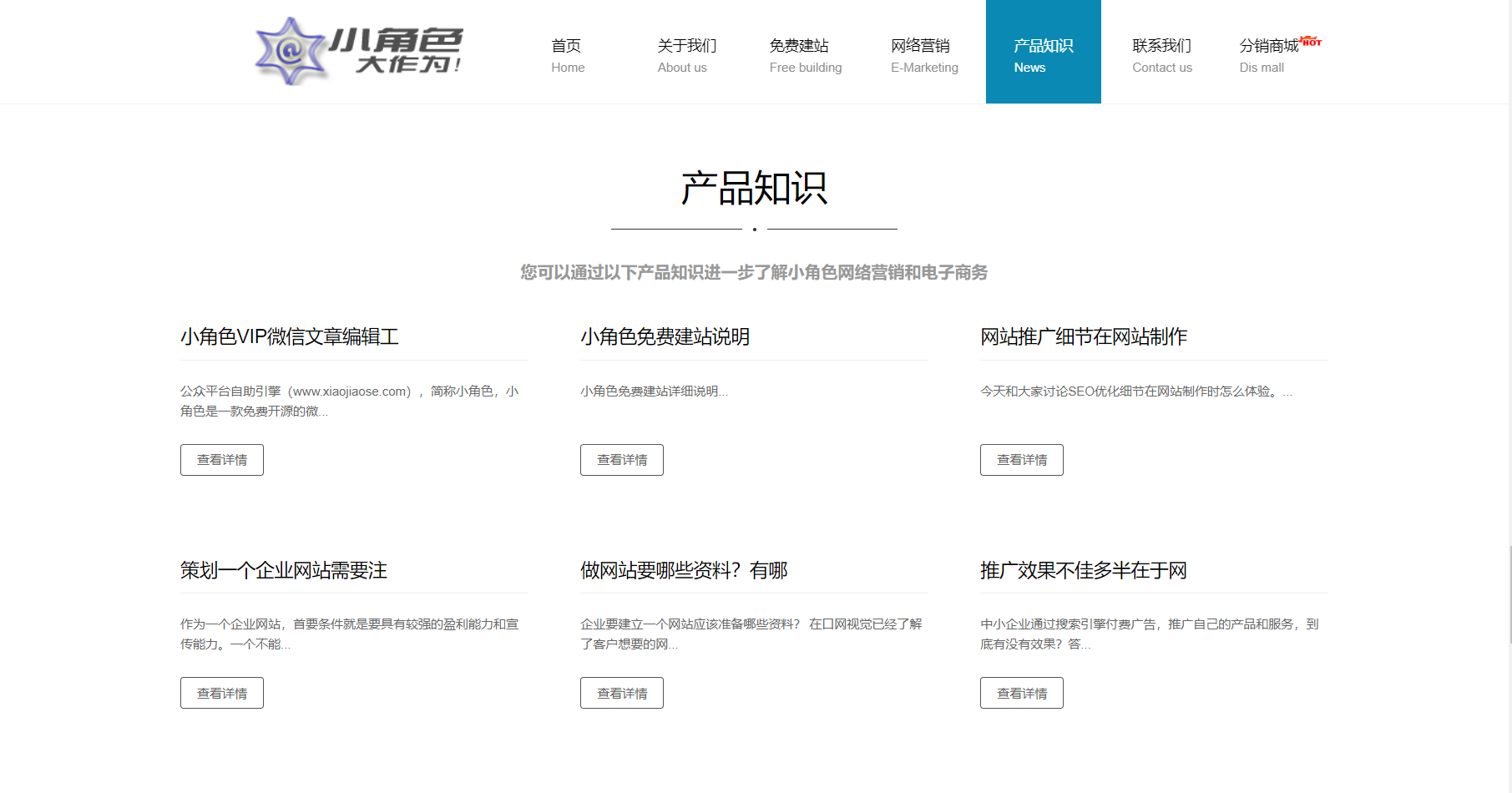The image size is (1512, 793).
Task: Open article 策划一个企业网站需要注
Action: tap(284, 570)
